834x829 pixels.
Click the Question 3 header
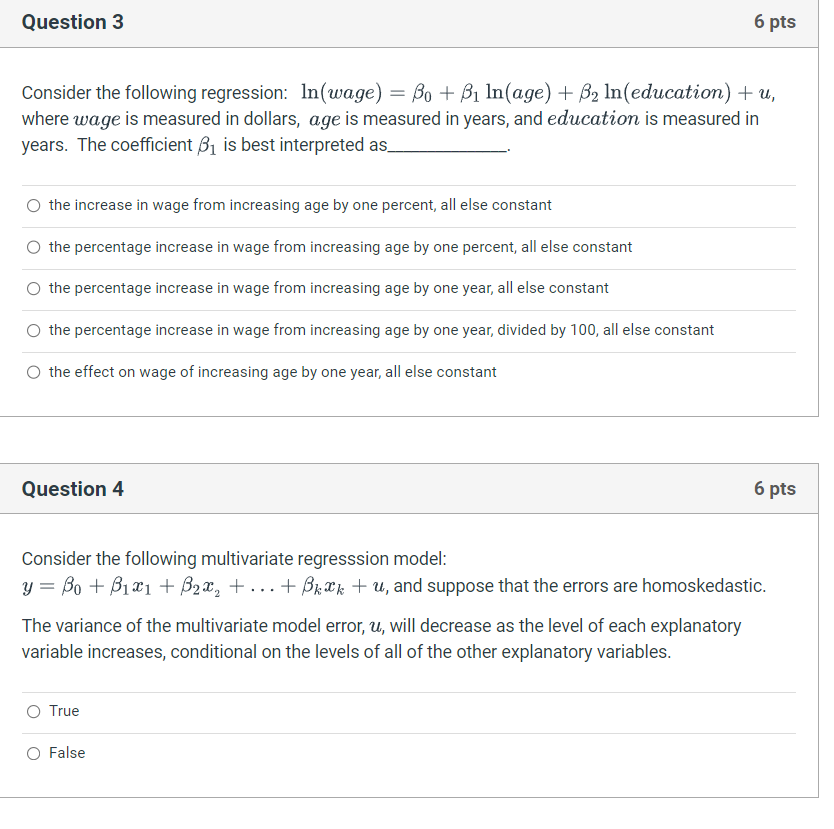[72, 21]
